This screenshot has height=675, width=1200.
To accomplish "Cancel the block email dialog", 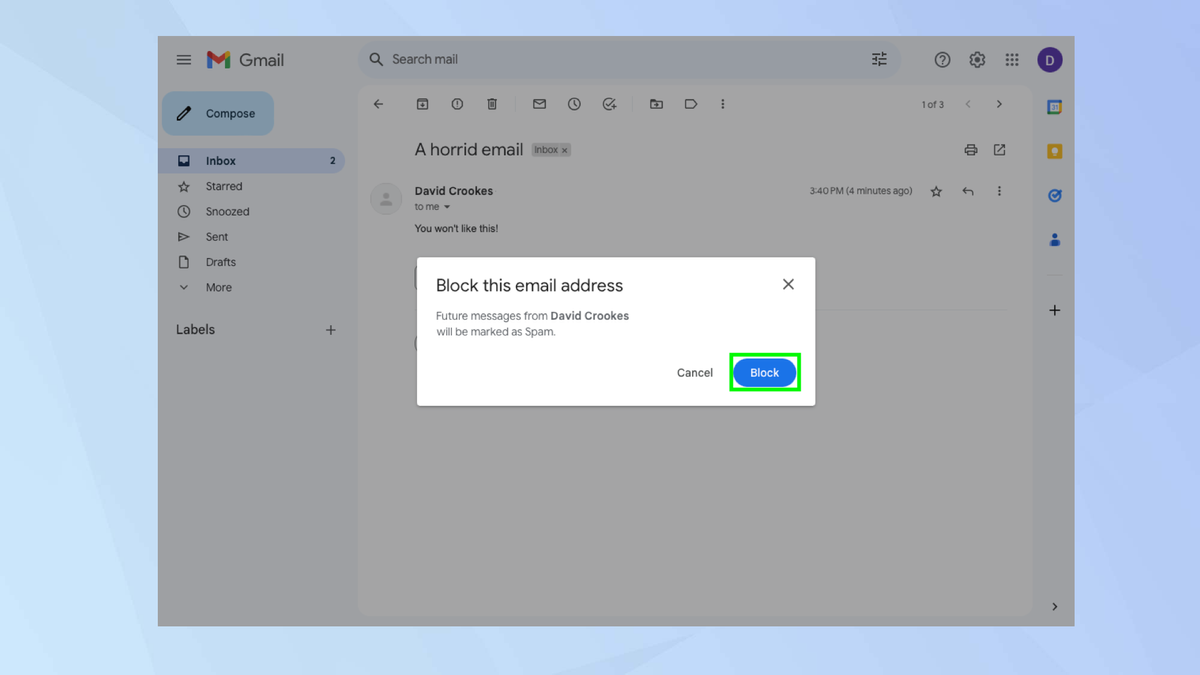I will [x=694, y=372].
